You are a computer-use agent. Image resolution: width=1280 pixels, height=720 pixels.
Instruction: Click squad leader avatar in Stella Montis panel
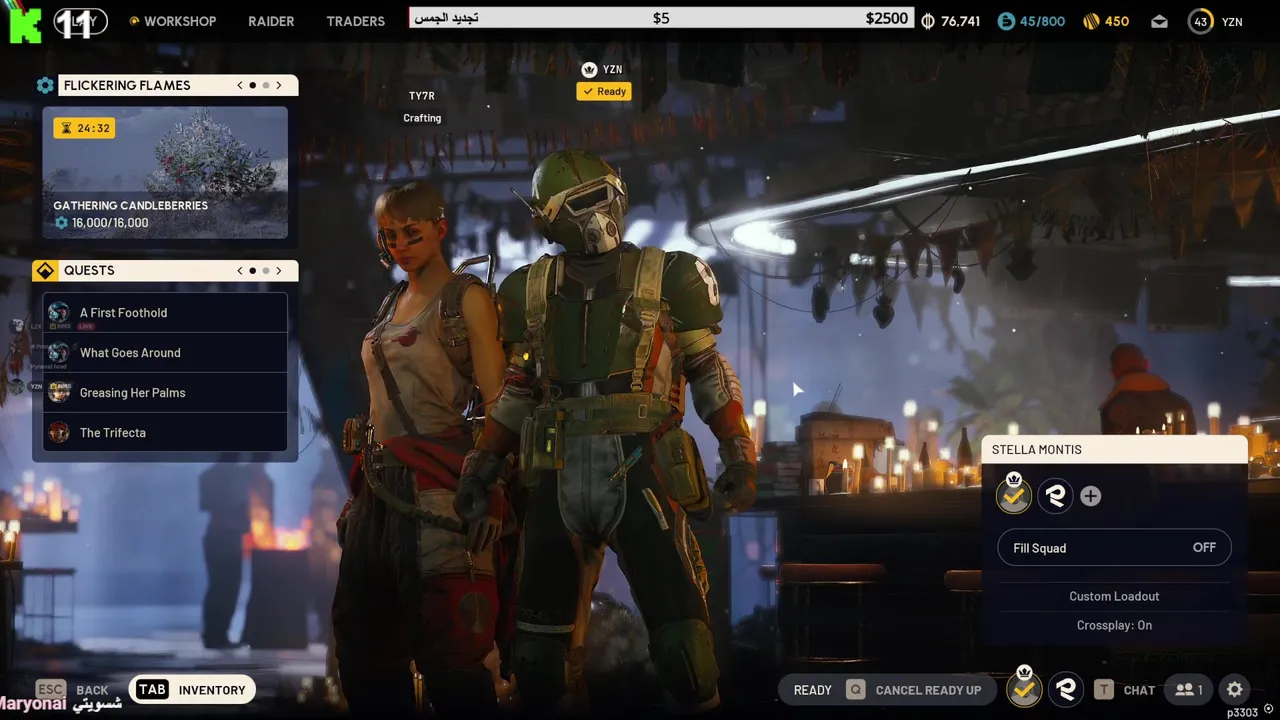[x=1014, y=495]
